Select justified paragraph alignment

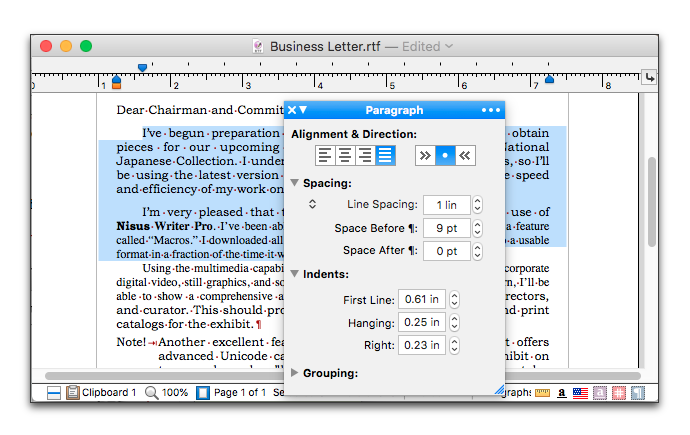[x=385, y=155]
